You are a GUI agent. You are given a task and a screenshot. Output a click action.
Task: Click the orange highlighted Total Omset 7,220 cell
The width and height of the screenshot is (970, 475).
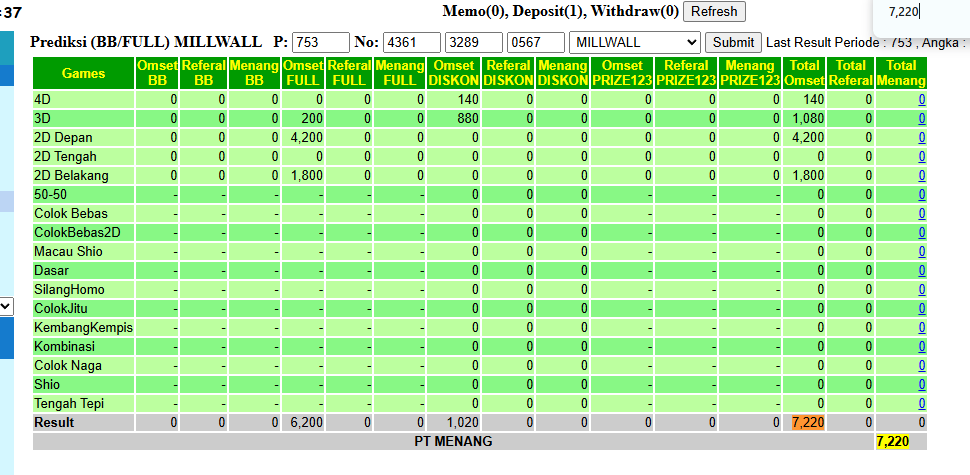[x=808, y=422]
